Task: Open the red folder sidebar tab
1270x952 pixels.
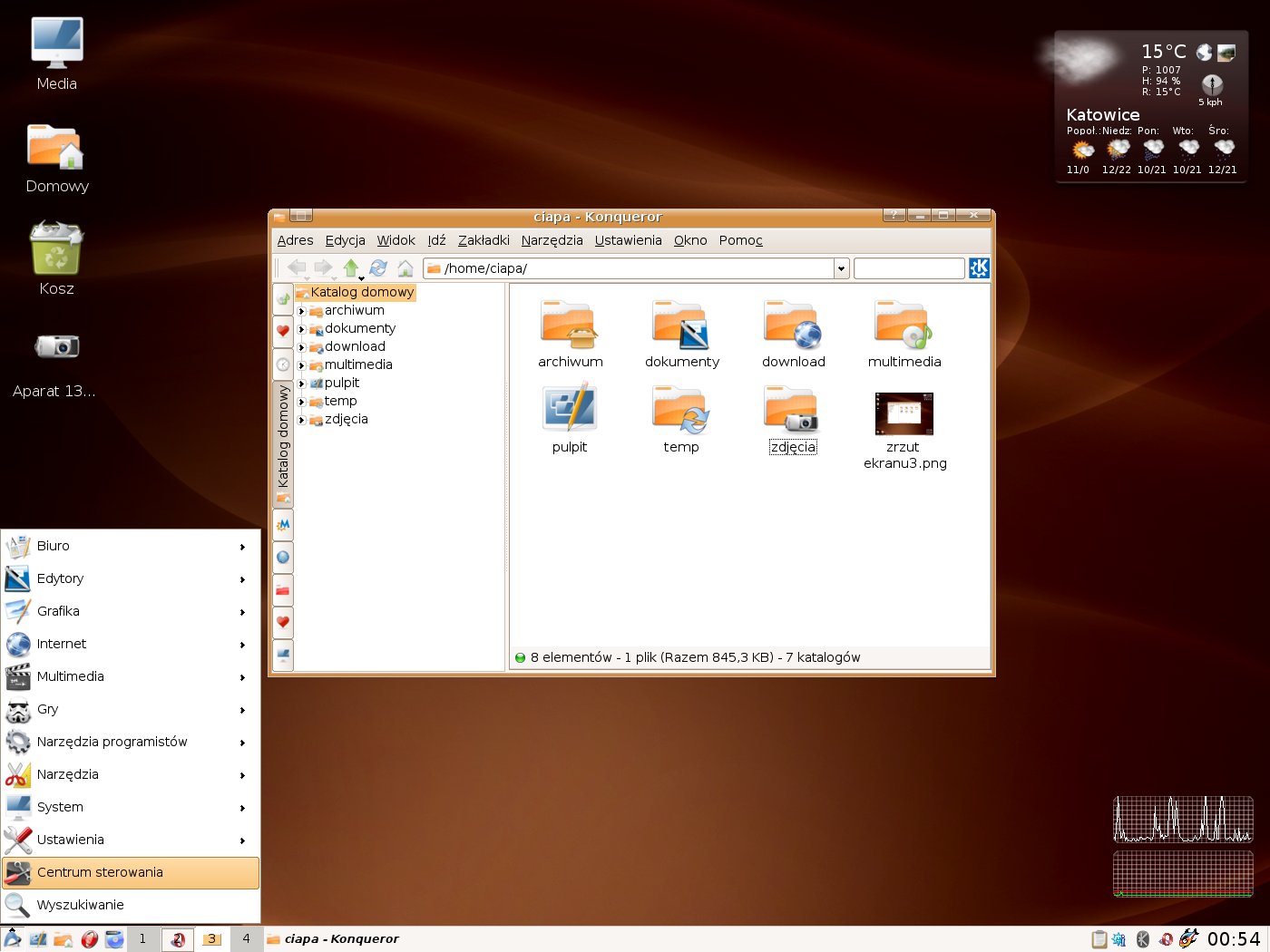Action: [x=283, y=589]
